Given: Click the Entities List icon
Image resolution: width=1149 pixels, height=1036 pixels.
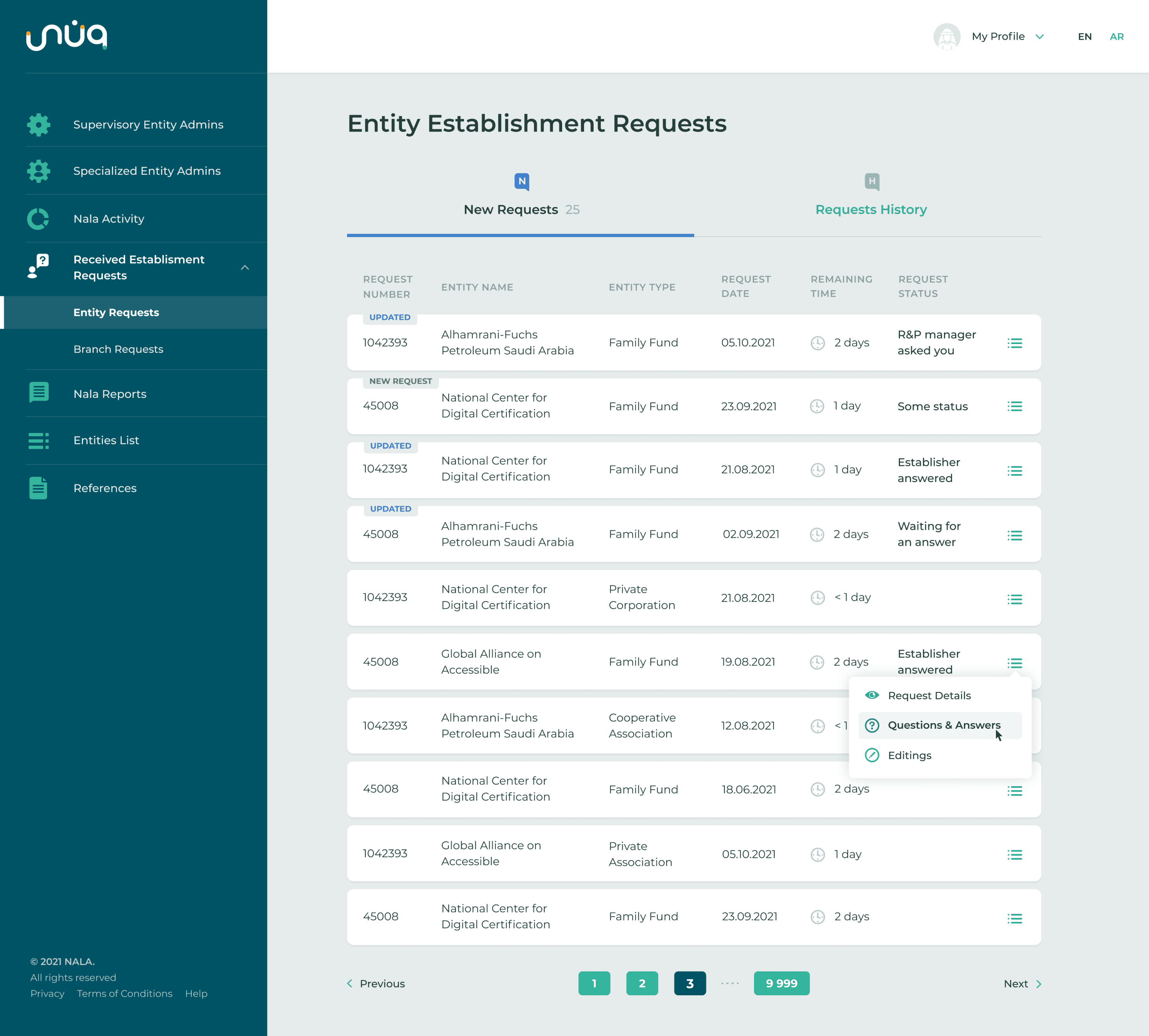Looking at the screenshot, I should tap(39, 441).
